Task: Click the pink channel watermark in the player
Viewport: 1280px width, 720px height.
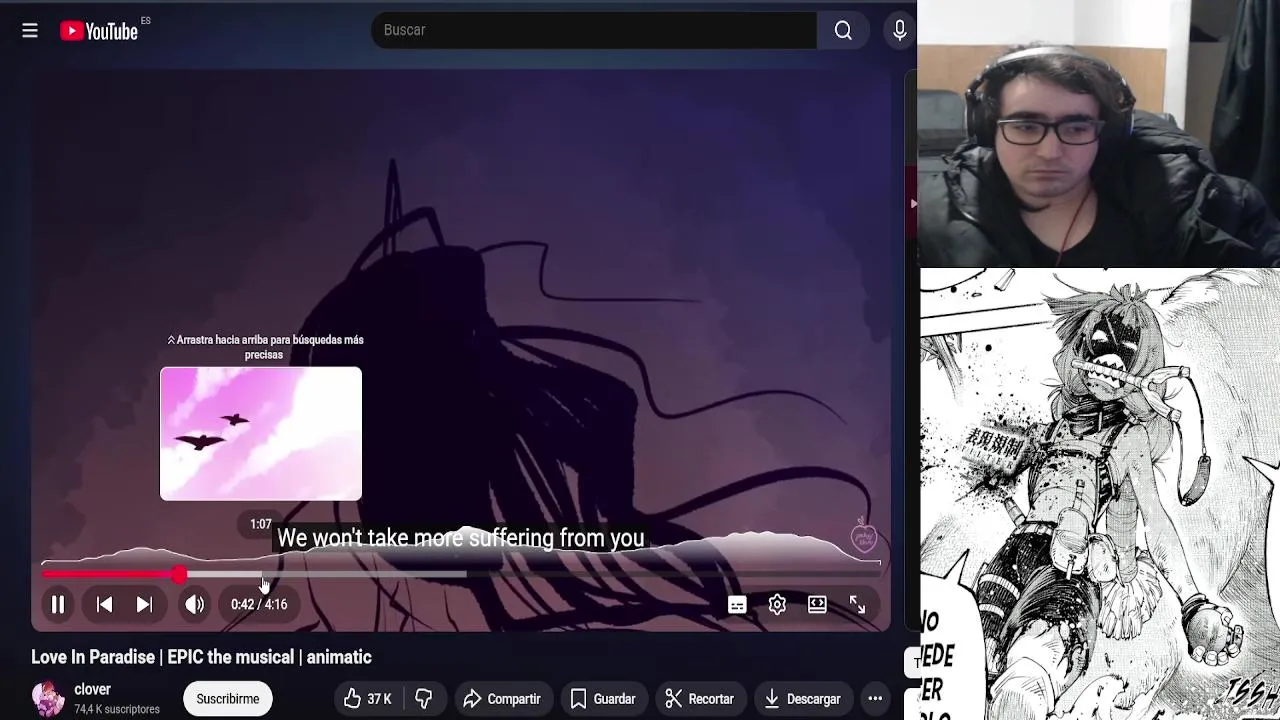Action: pos(864,537)
